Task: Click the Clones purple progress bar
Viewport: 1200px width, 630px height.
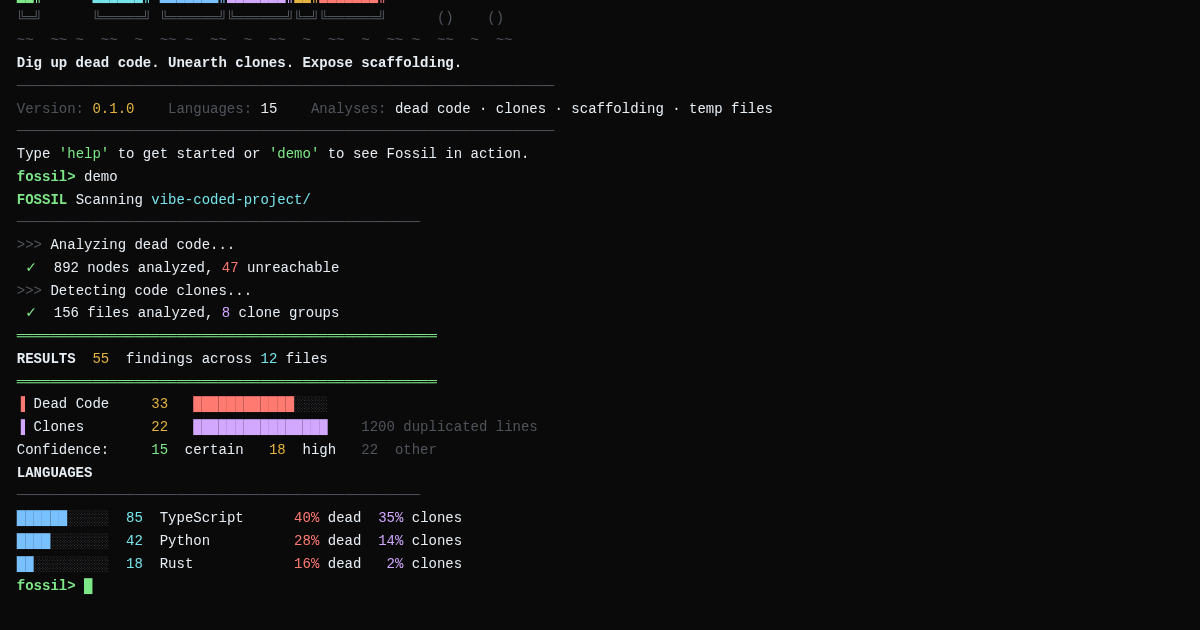Action: tap(260, 427)
